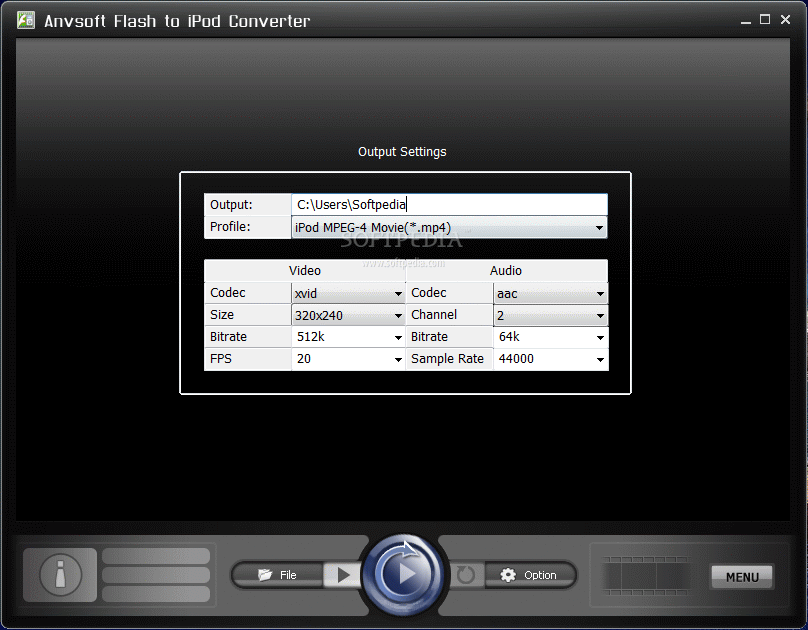This screenshot has height=630, width=808.
Task: Click the Profile: label
Action: tap(230, 227)
